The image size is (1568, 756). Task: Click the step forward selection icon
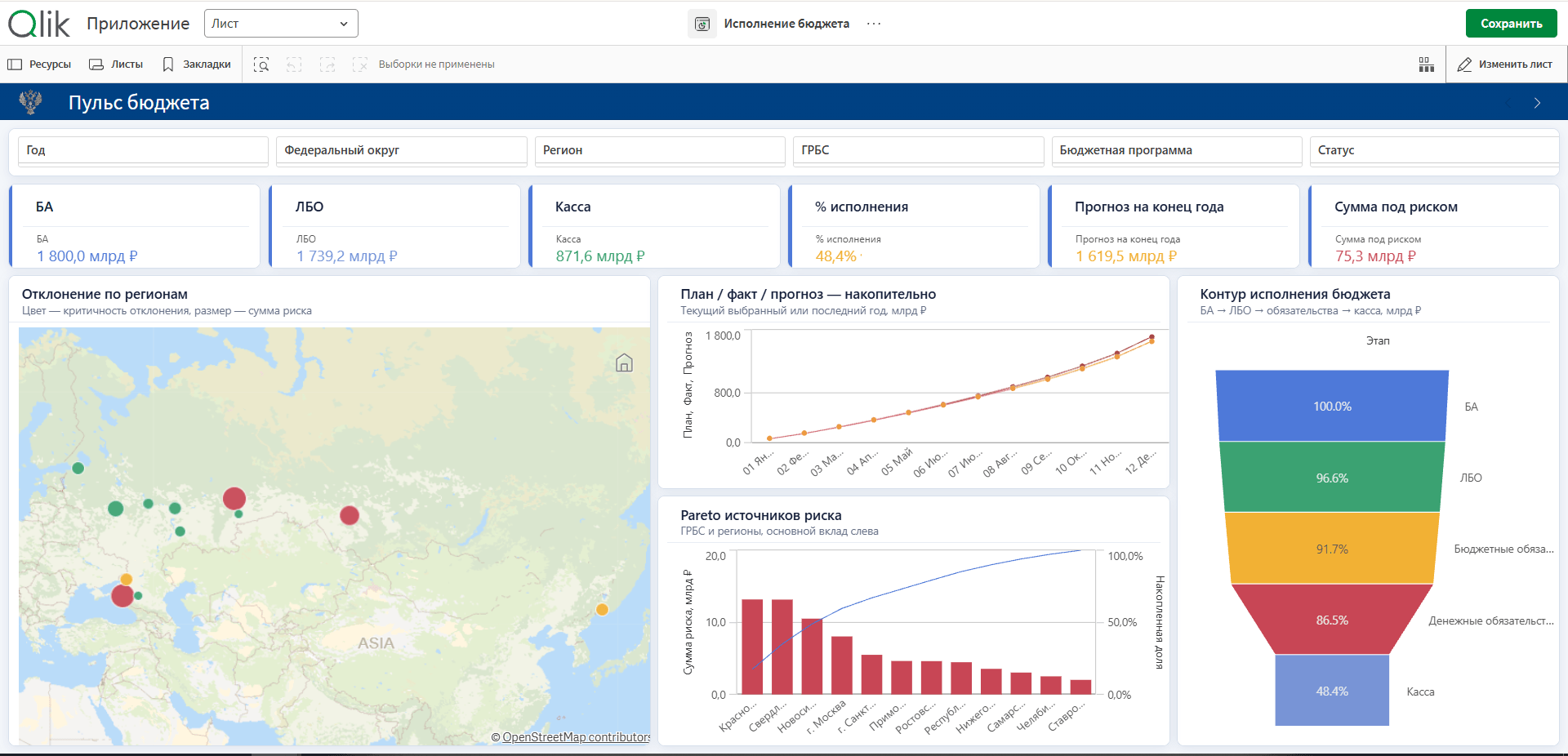(x=327, y=64)
